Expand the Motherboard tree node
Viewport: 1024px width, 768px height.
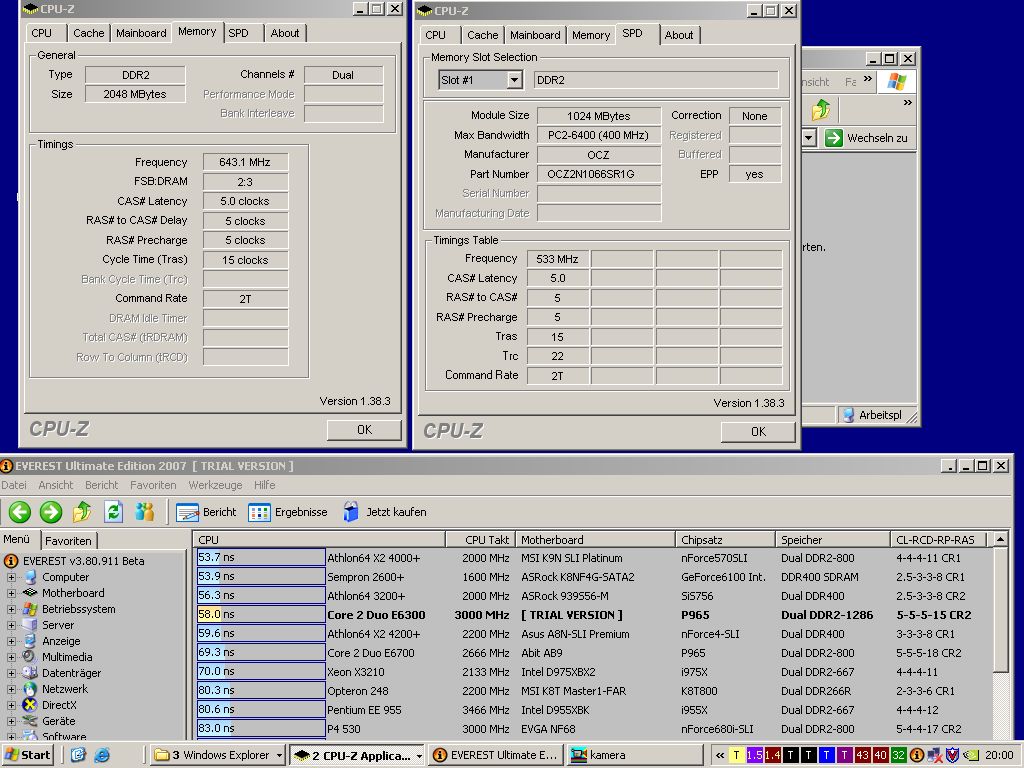coord(11,593)
